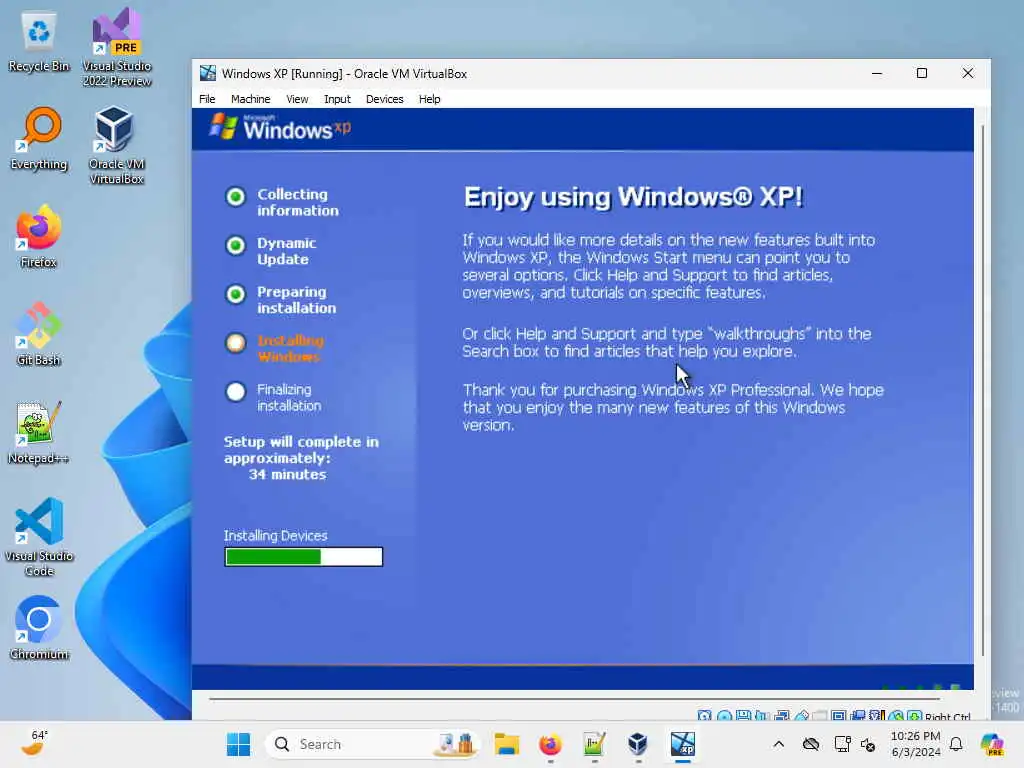This screenshot has width=1024, height=768.
Task: Open the Devices menu
Action: click(x=385, y=99)
